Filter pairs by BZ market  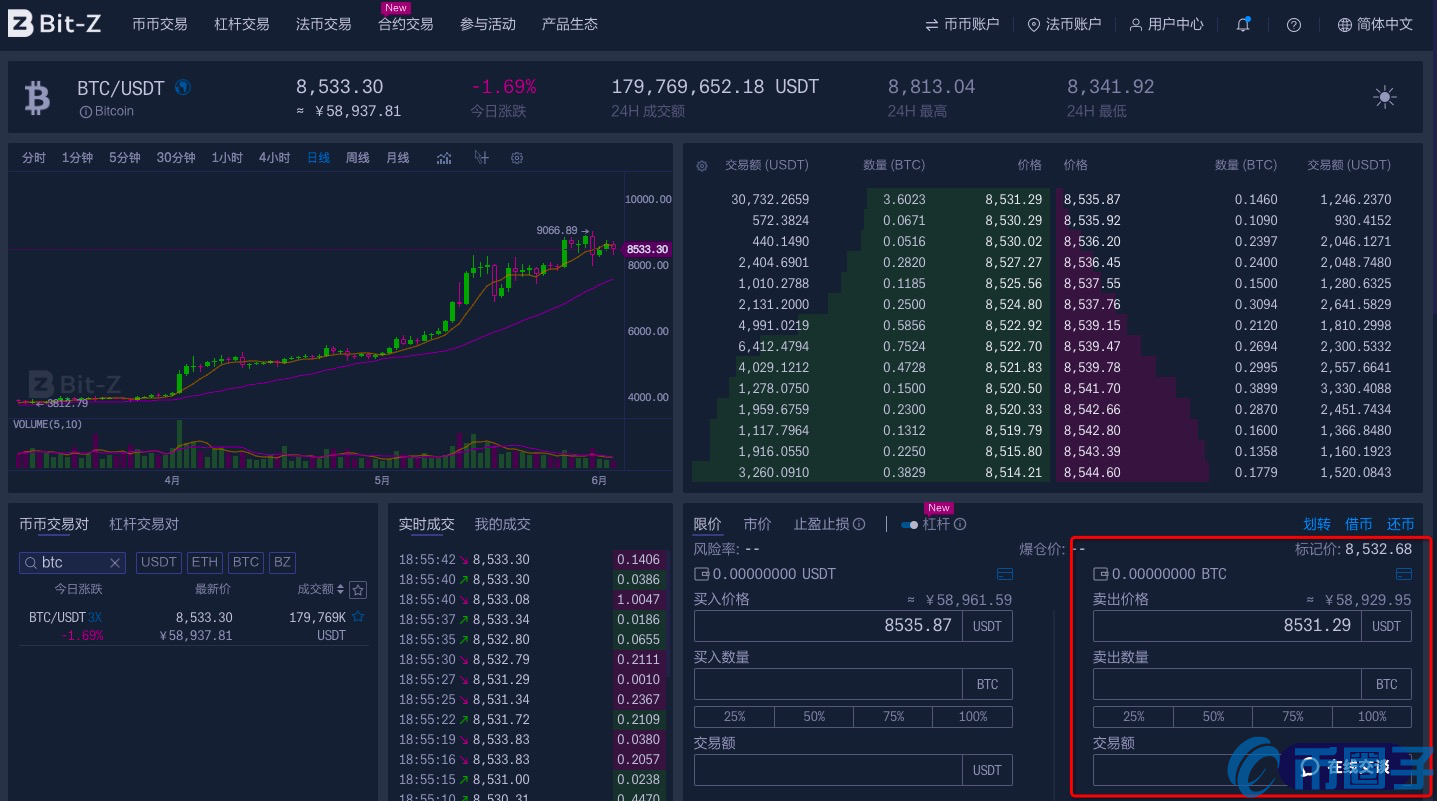[x=283, y=563]
